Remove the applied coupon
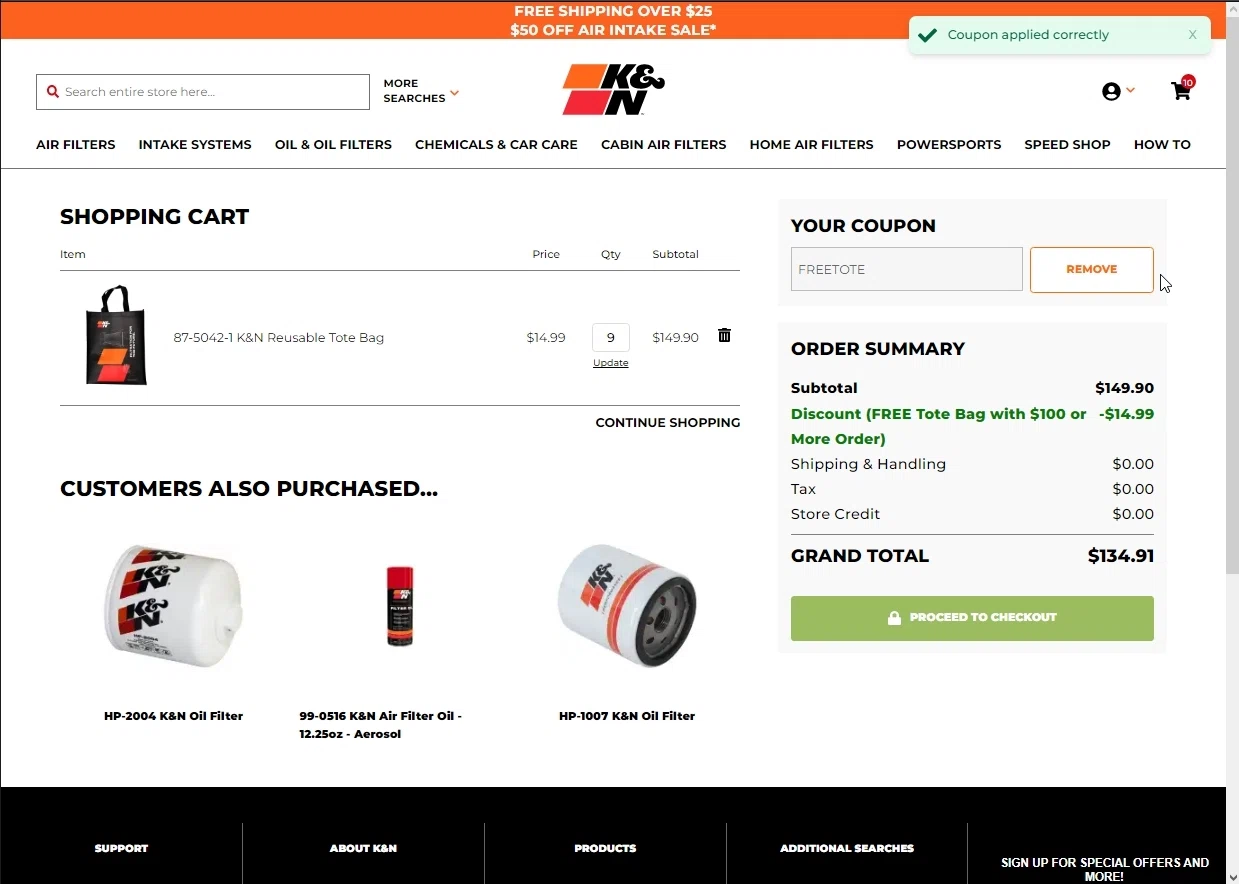 pos(1092,270)
